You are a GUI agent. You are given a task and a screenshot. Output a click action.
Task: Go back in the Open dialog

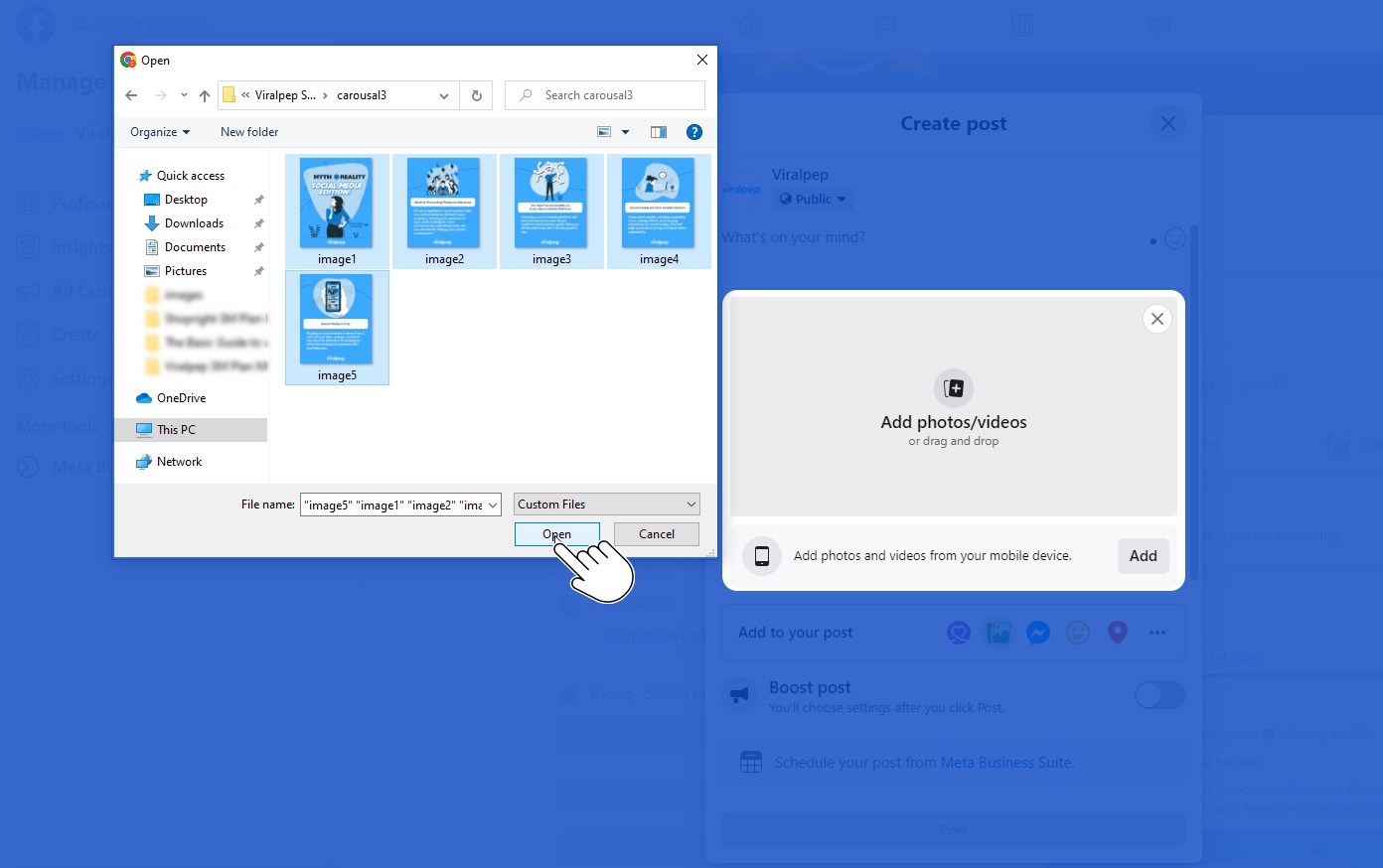[x=131, y=95]
